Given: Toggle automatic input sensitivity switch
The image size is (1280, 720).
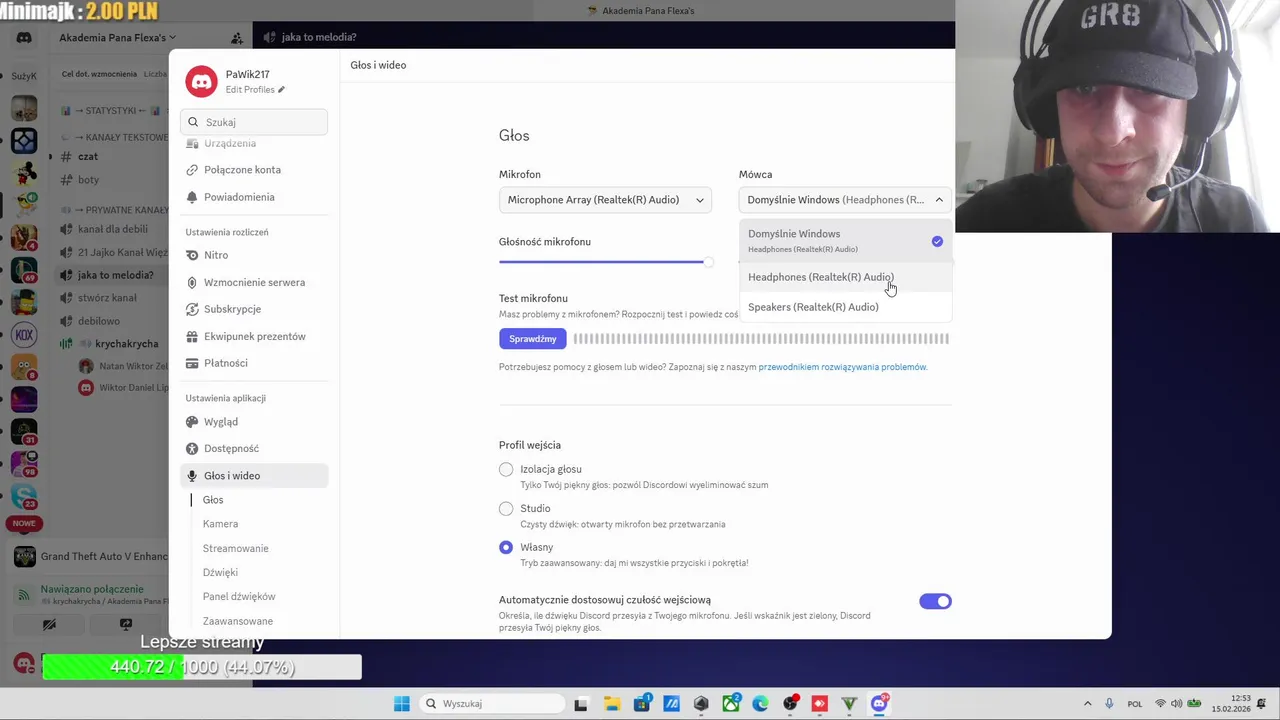Looking at the screenshot, I should pyautogui.click(x=935, y=601).
